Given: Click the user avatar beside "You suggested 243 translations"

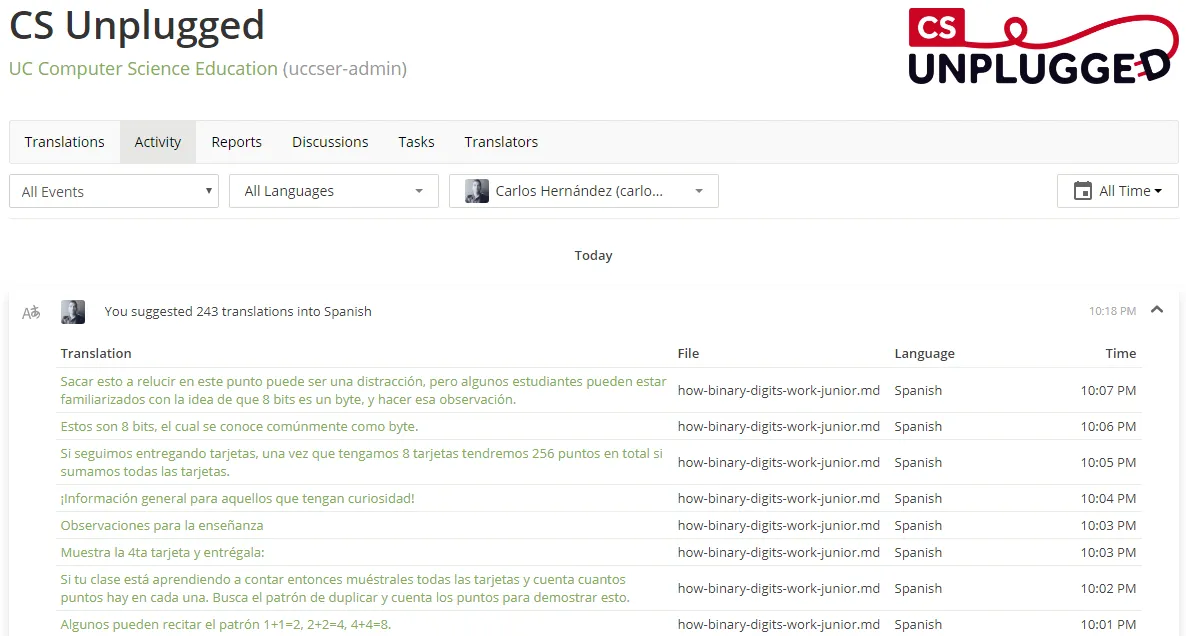Looking at the screenshot, I should point(73,312).
